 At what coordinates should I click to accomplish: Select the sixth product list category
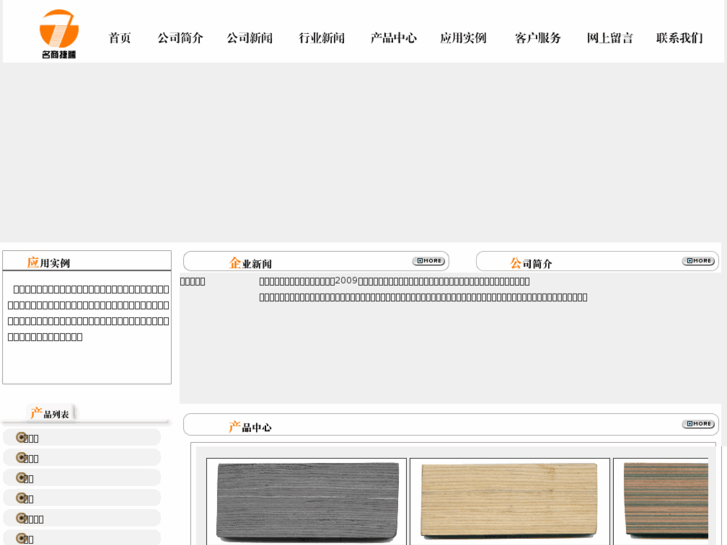tap(82, 538)
